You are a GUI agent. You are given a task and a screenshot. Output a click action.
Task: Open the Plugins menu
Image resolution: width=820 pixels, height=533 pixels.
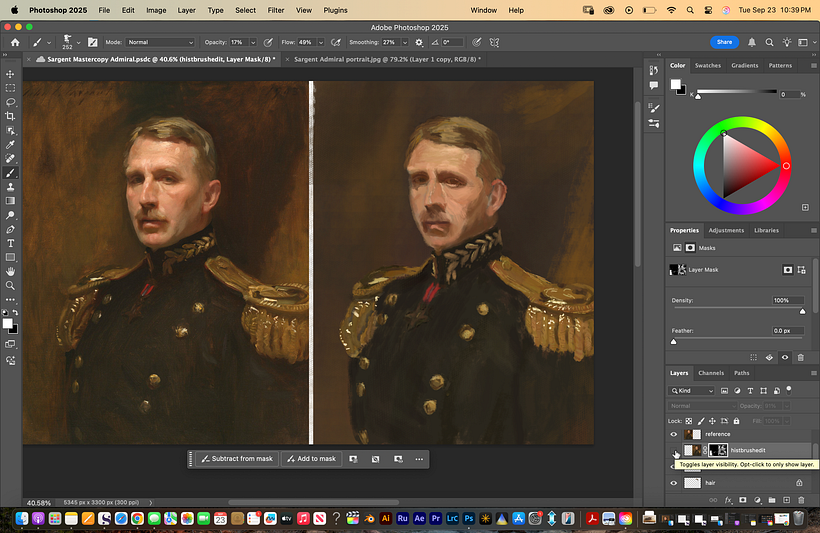335,10
